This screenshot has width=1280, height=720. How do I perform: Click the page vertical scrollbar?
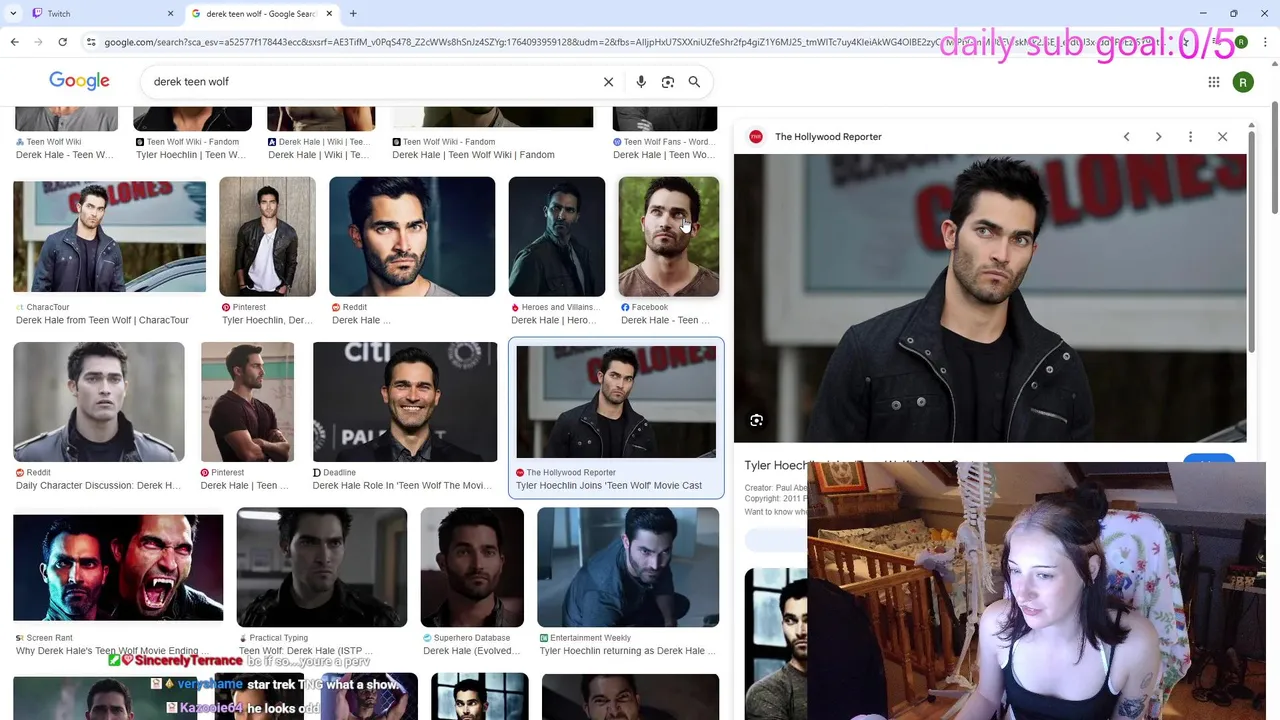tap(1274, 158)
